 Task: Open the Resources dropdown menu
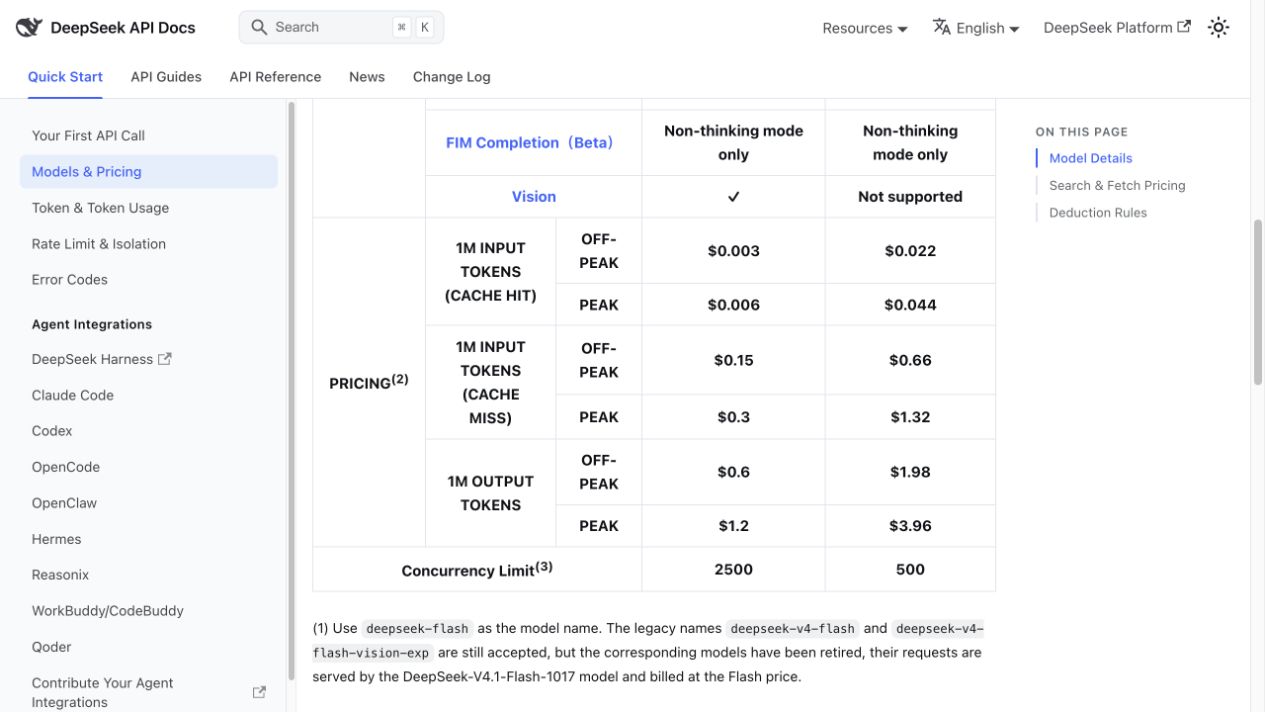(x=865, y=28)
